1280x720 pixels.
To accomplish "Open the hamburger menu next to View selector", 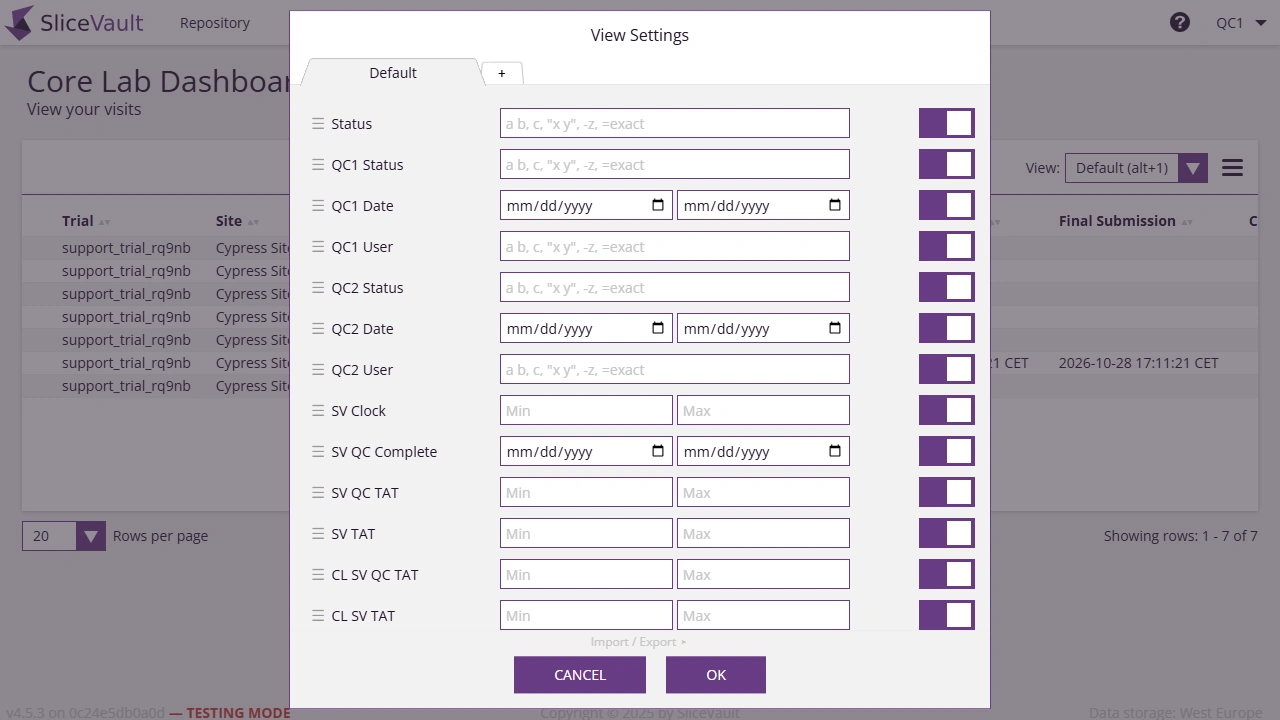I will pyautogui.click(x=1232, y=168).
